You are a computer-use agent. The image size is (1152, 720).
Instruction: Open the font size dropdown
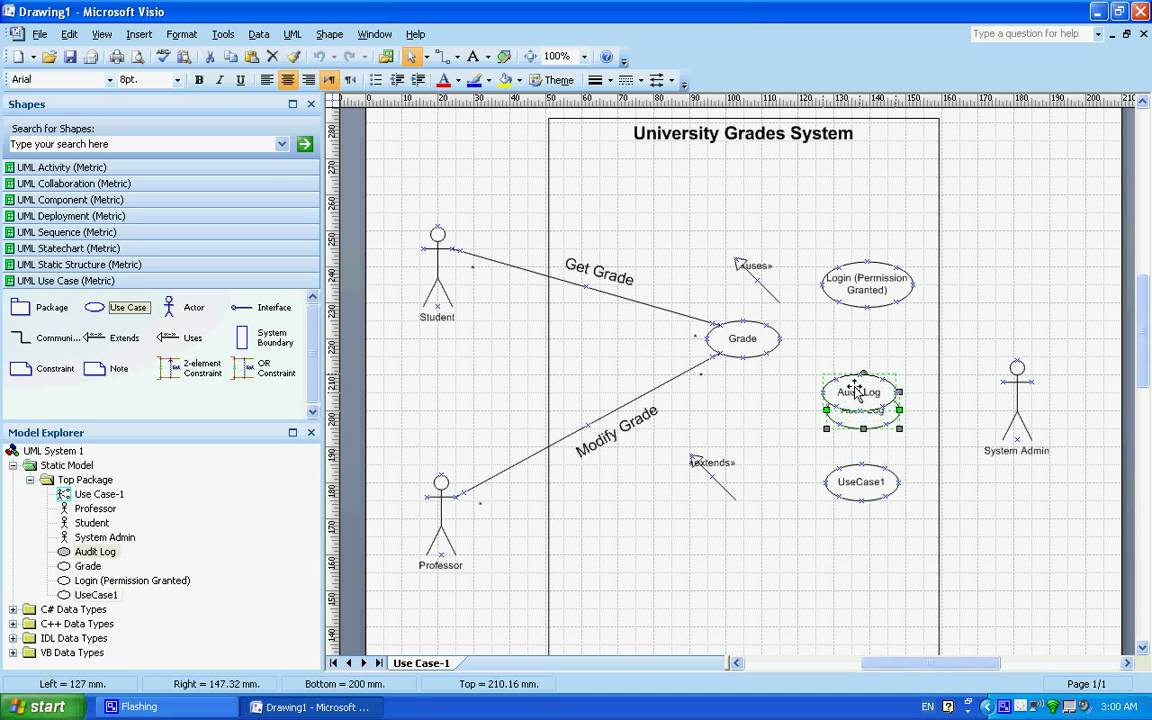click(177, 80)
